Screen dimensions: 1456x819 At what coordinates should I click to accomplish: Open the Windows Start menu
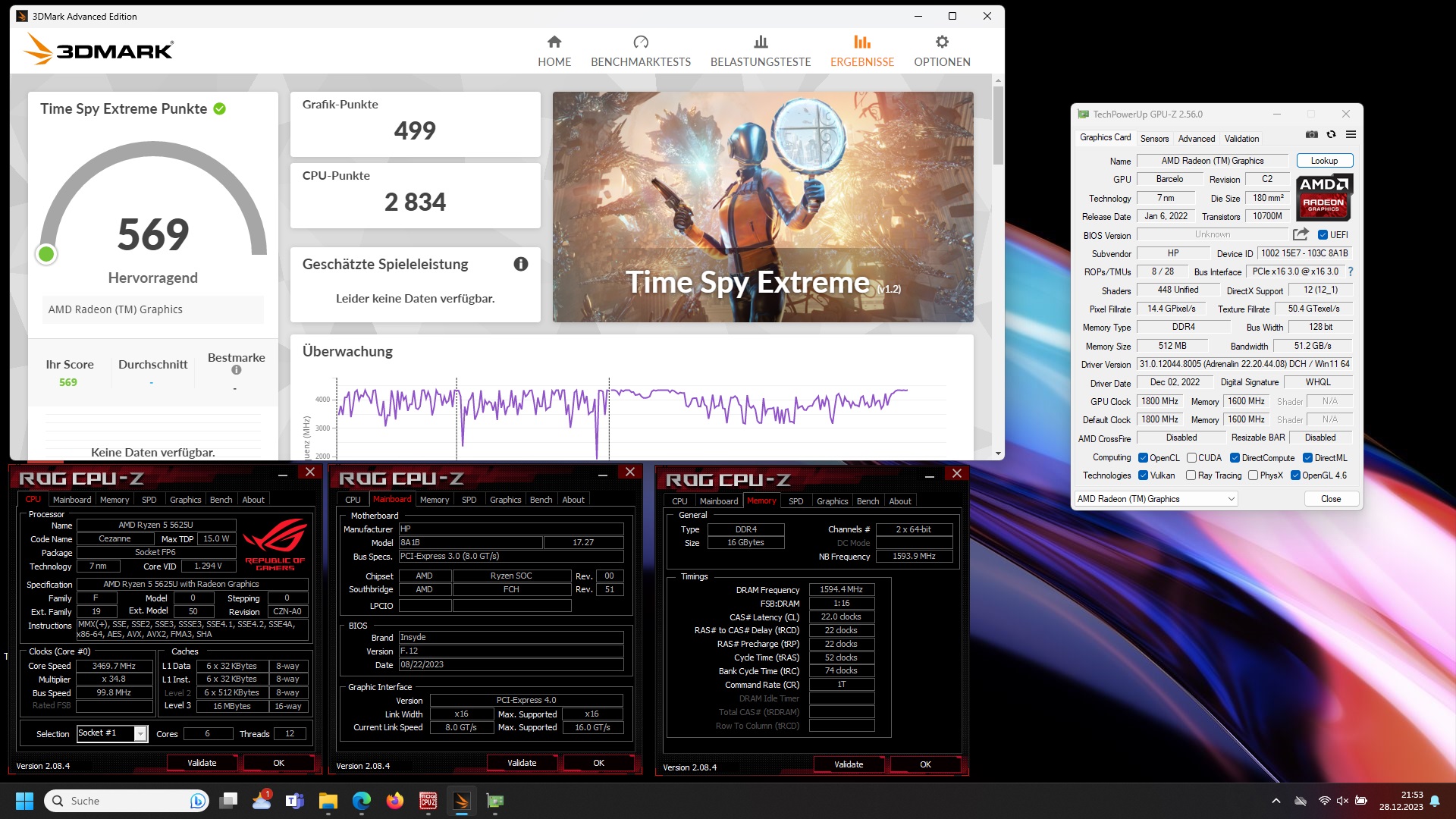(24, 801)
